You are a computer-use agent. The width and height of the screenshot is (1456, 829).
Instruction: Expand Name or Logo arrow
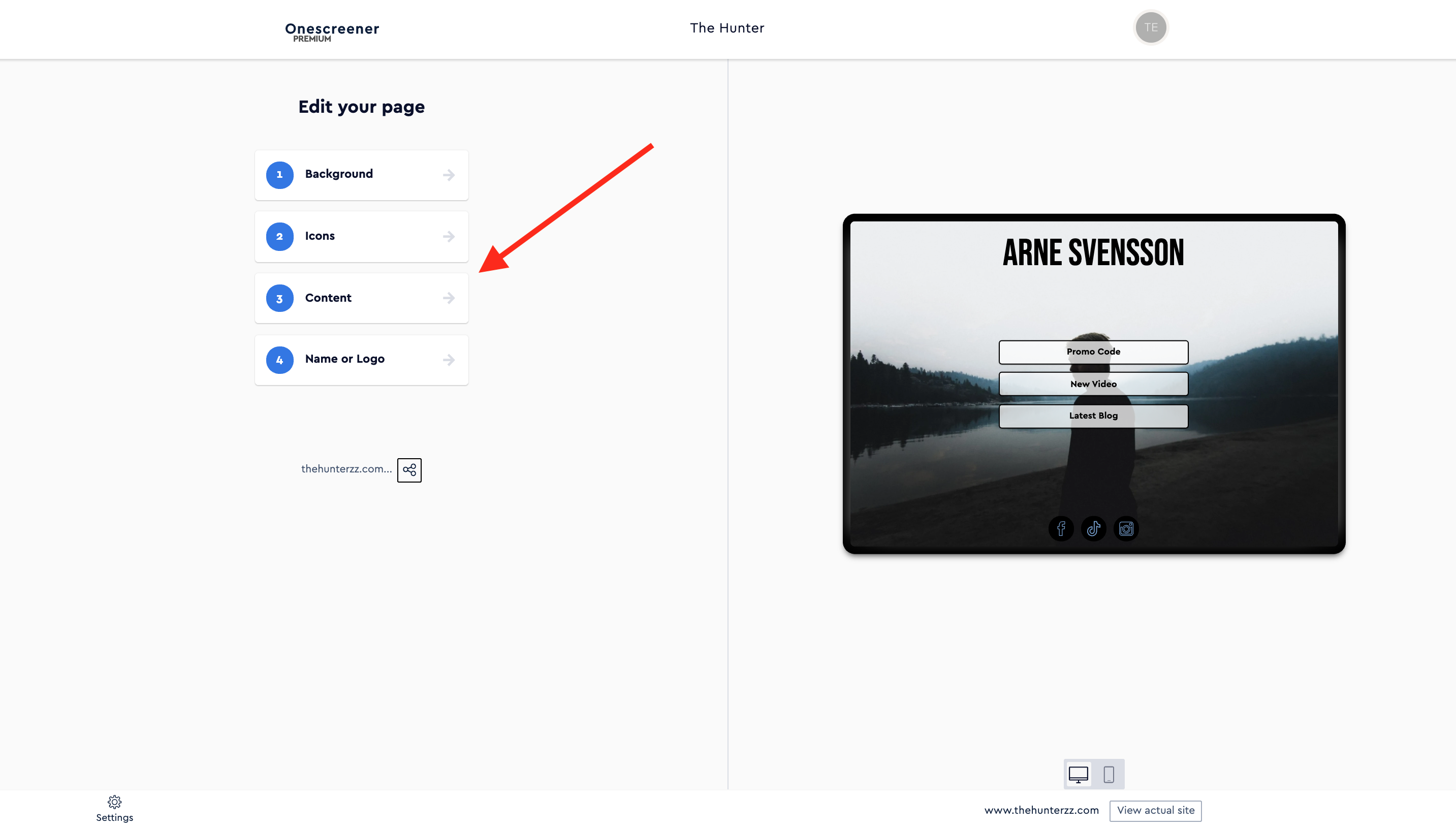(x=449, y=360)
